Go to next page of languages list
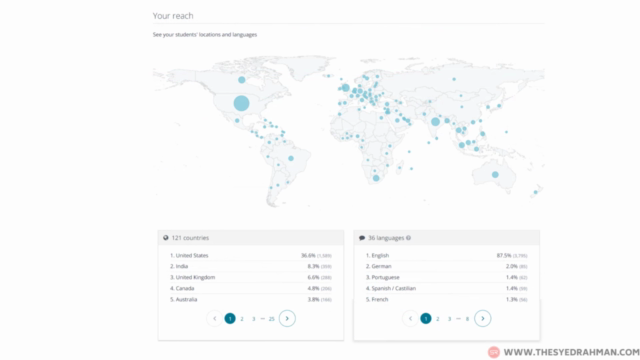Viewport: 640px width, 360px height. [x=482, y=318]
